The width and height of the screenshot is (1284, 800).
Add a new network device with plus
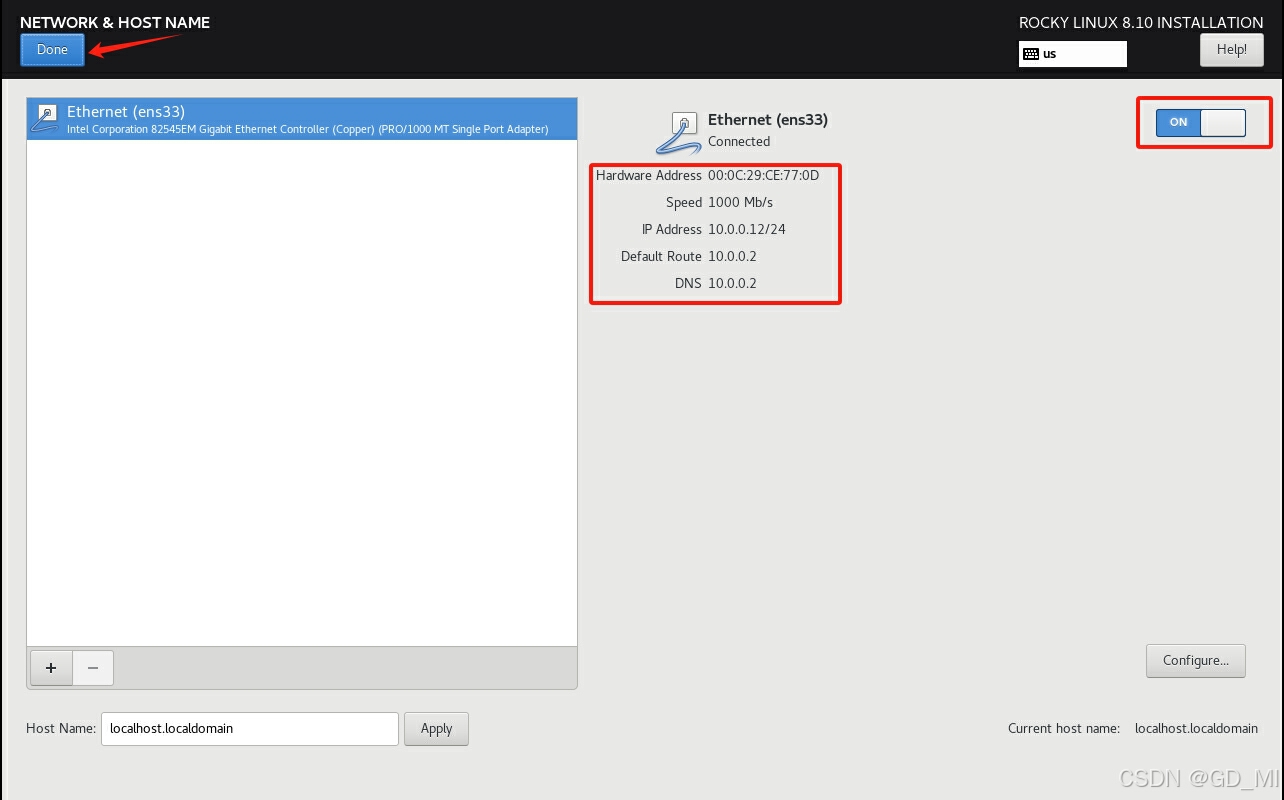(x=51, y=668)
